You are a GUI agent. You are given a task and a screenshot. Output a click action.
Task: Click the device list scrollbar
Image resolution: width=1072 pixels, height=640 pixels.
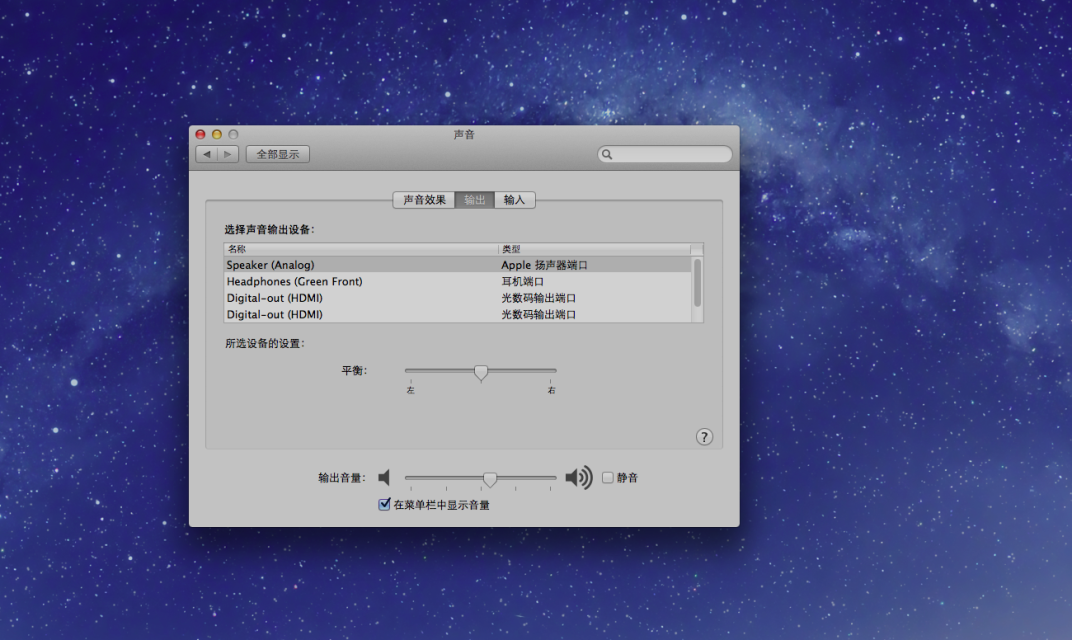(x=697, y=282)
